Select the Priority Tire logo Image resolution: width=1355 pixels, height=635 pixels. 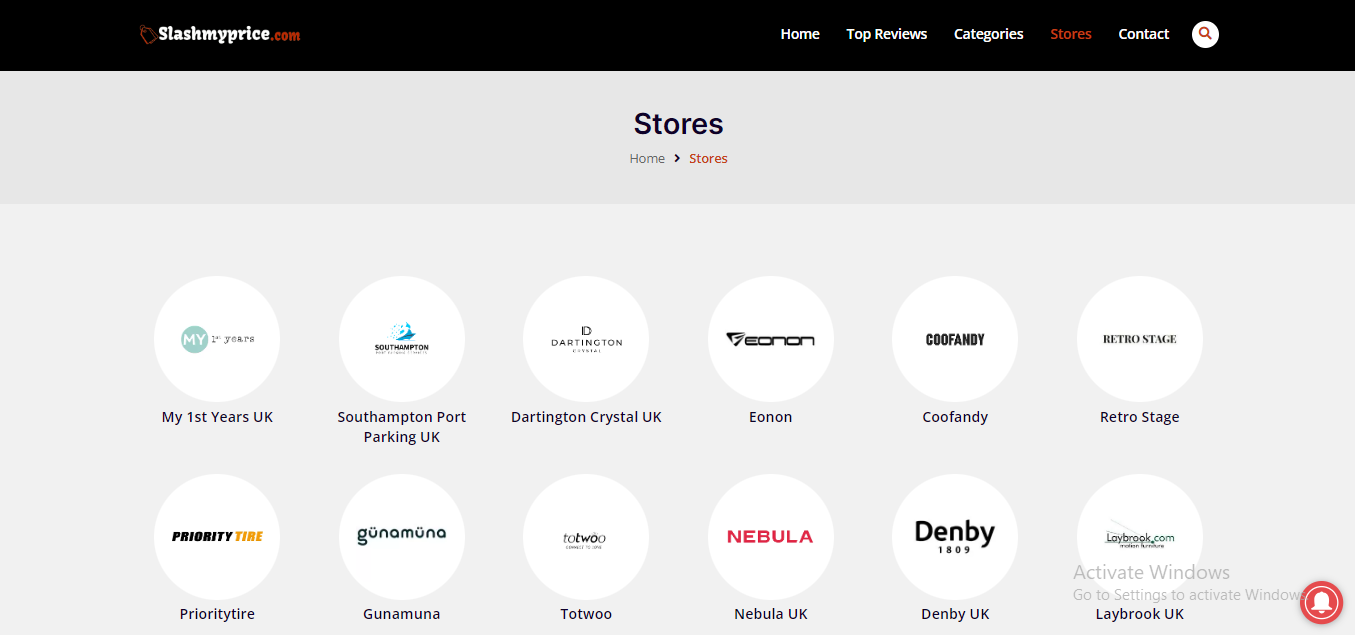[x=217, y=537]
